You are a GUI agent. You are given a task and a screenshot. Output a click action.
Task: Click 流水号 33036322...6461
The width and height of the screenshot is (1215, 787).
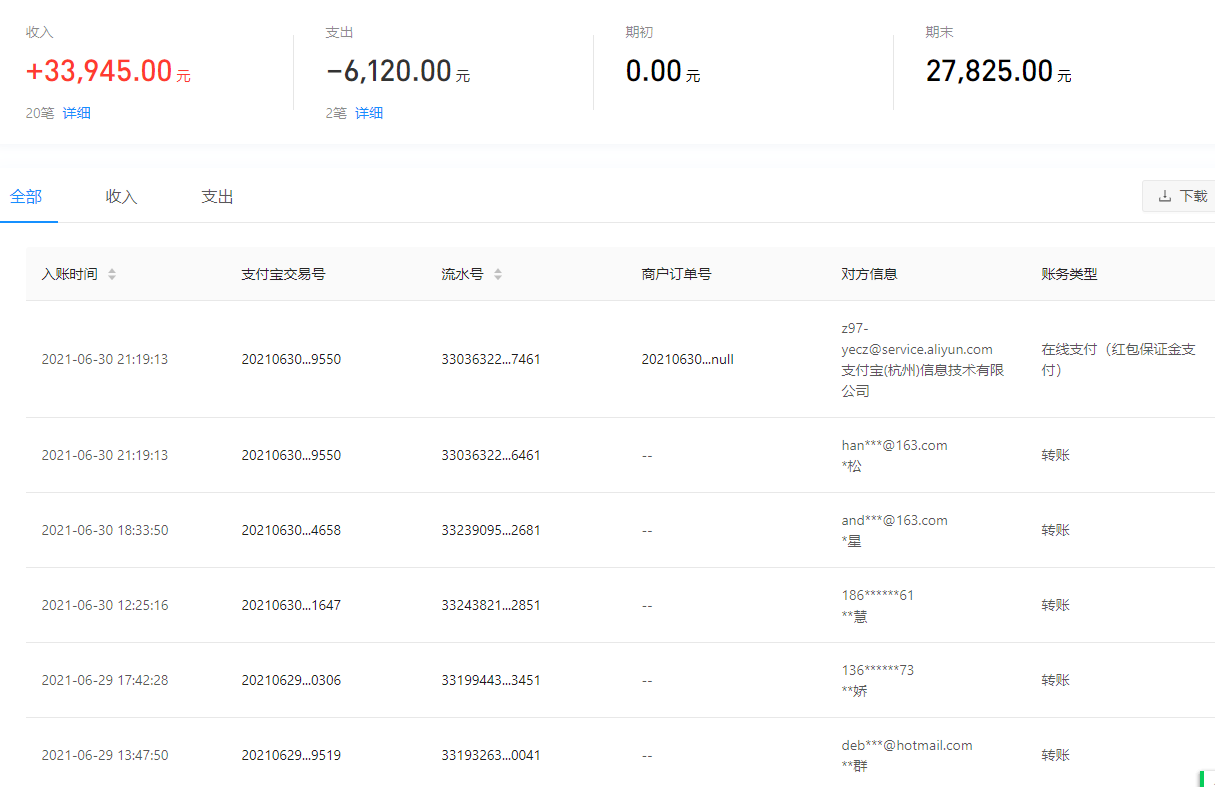point(490,455)
